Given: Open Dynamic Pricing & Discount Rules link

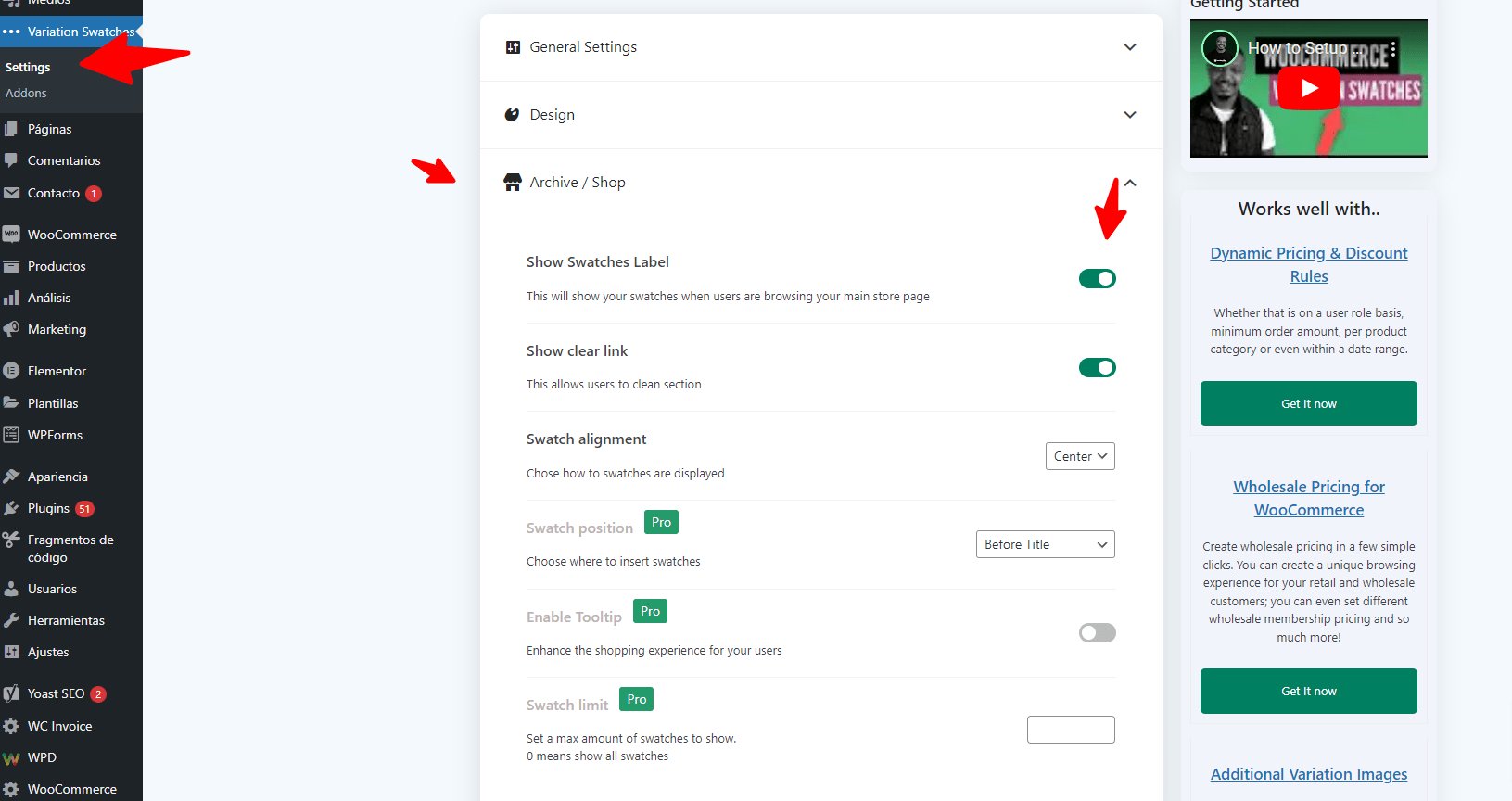Looking at the screenshot, I should point(1309,265).
